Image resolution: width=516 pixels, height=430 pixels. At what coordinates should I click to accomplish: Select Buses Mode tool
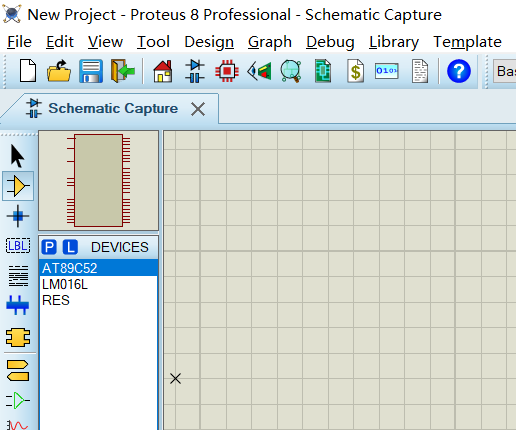tap(18, 305)
